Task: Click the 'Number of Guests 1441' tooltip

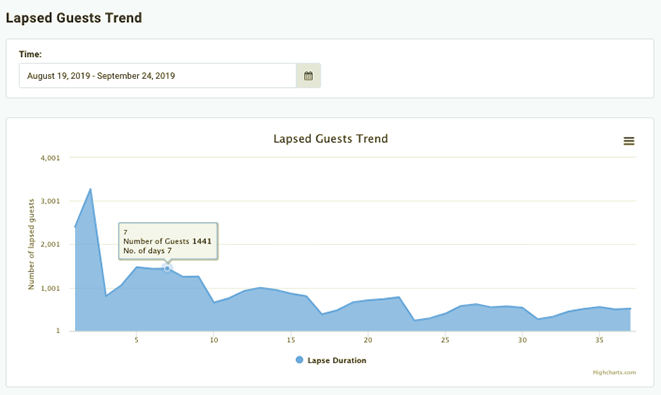Action: [x=168, y=241]
